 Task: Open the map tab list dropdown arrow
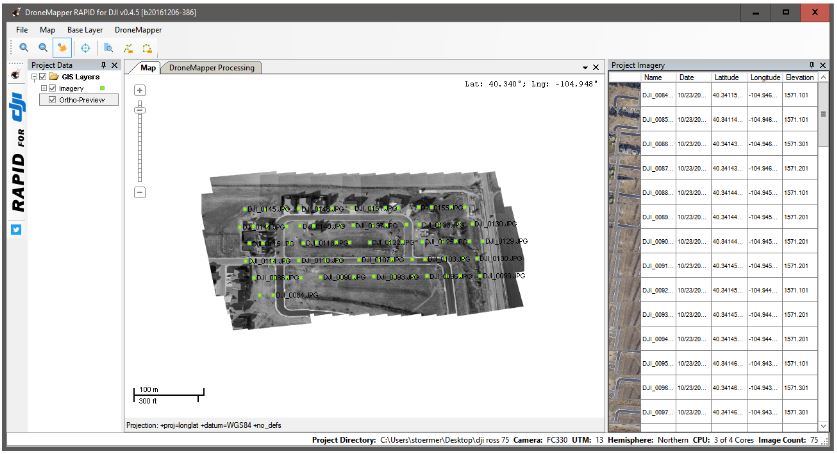click(x=586, y=68)
